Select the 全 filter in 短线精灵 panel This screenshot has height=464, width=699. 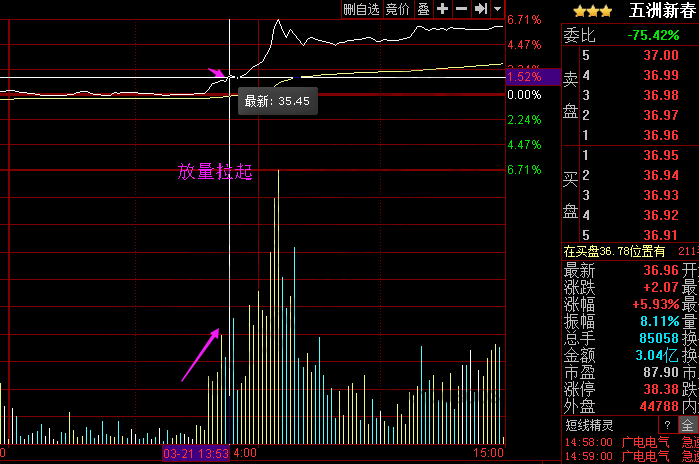tap(688, 425)
